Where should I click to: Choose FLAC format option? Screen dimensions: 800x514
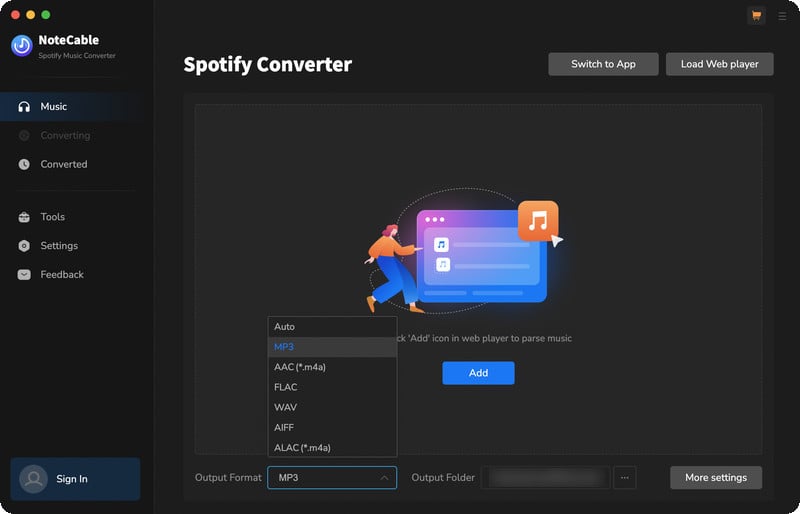tap(332, 387)
